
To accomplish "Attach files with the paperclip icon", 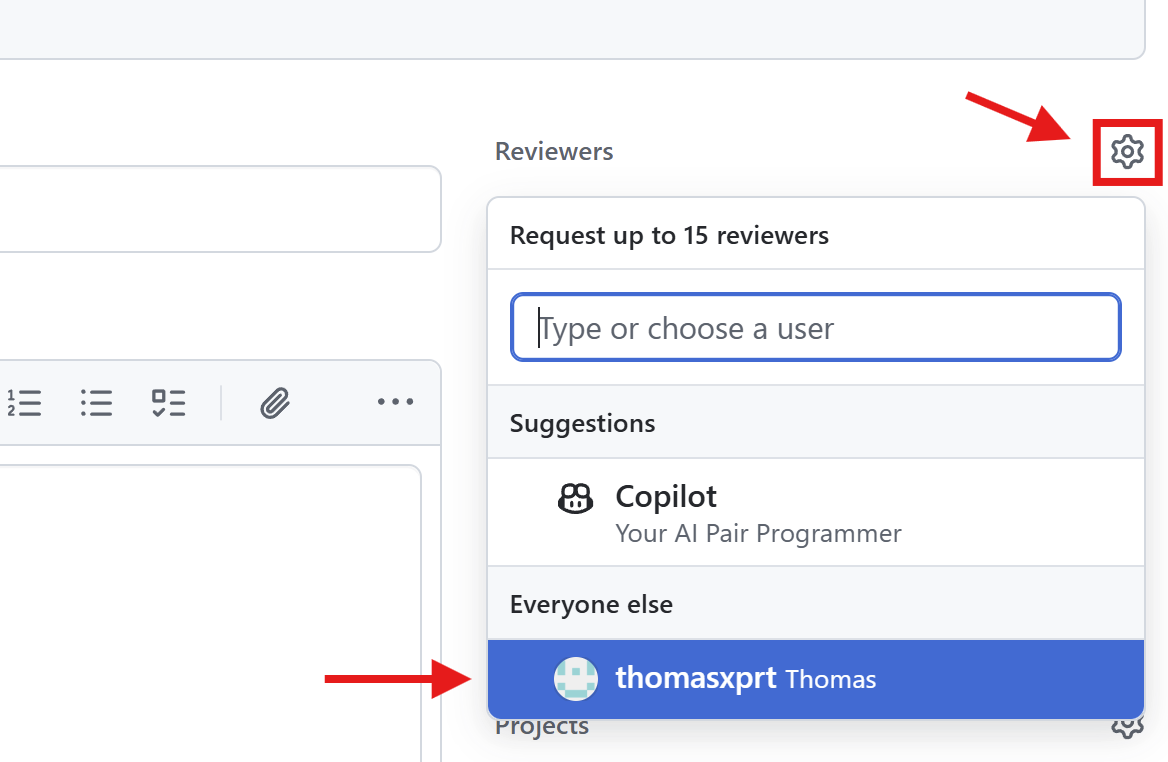I will [x=275, y=403].
